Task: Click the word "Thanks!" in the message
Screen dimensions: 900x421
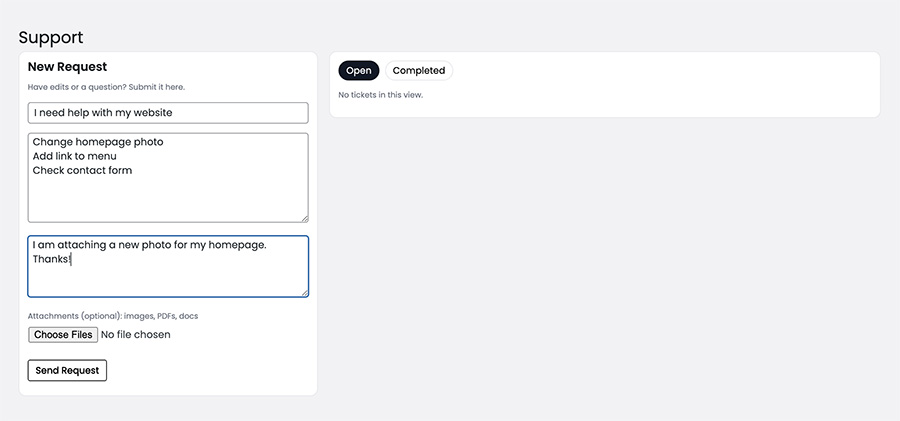Action: (x=51, y=259)
